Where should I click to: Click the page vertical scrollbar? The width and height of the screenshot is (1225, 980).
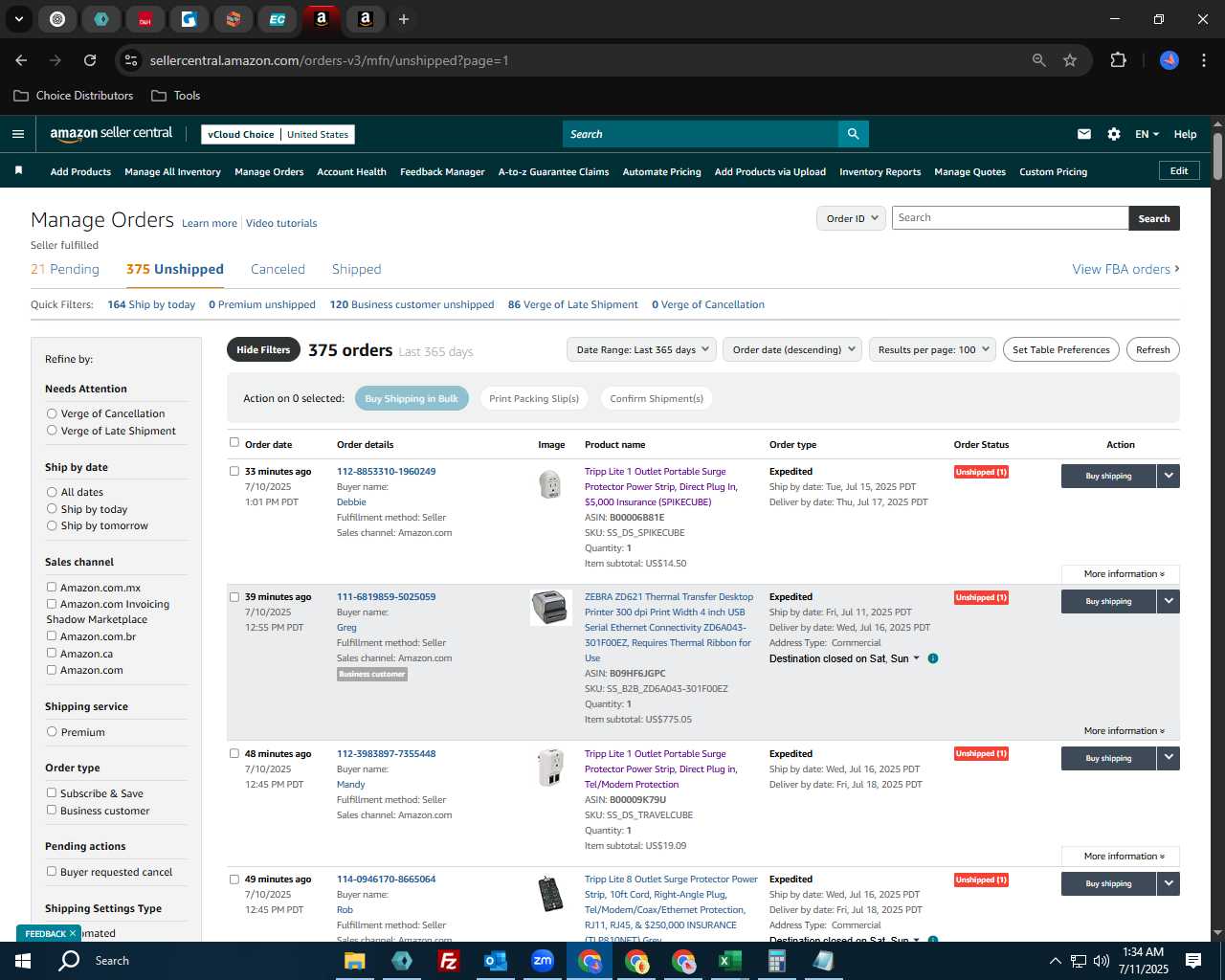click(x=1217, y=156)
